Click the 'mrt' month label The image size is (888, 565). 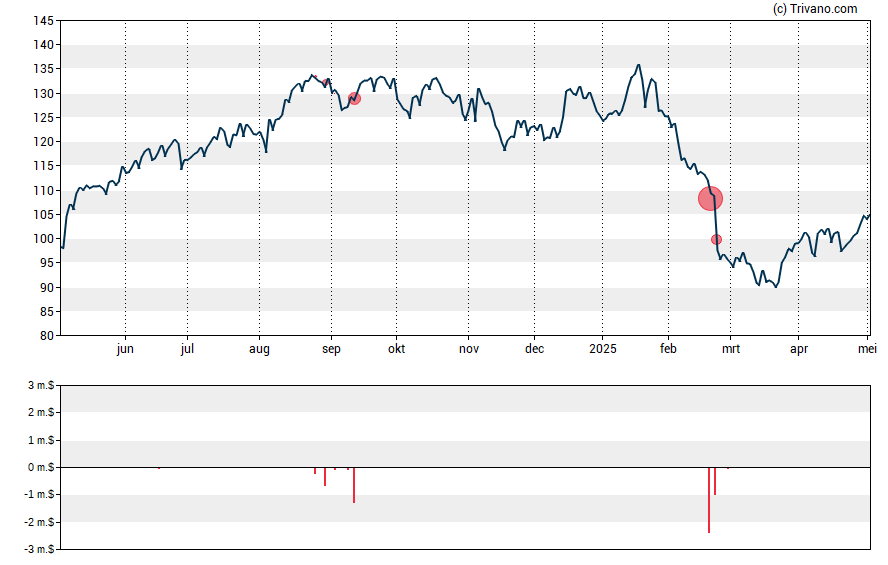(731, 349)
